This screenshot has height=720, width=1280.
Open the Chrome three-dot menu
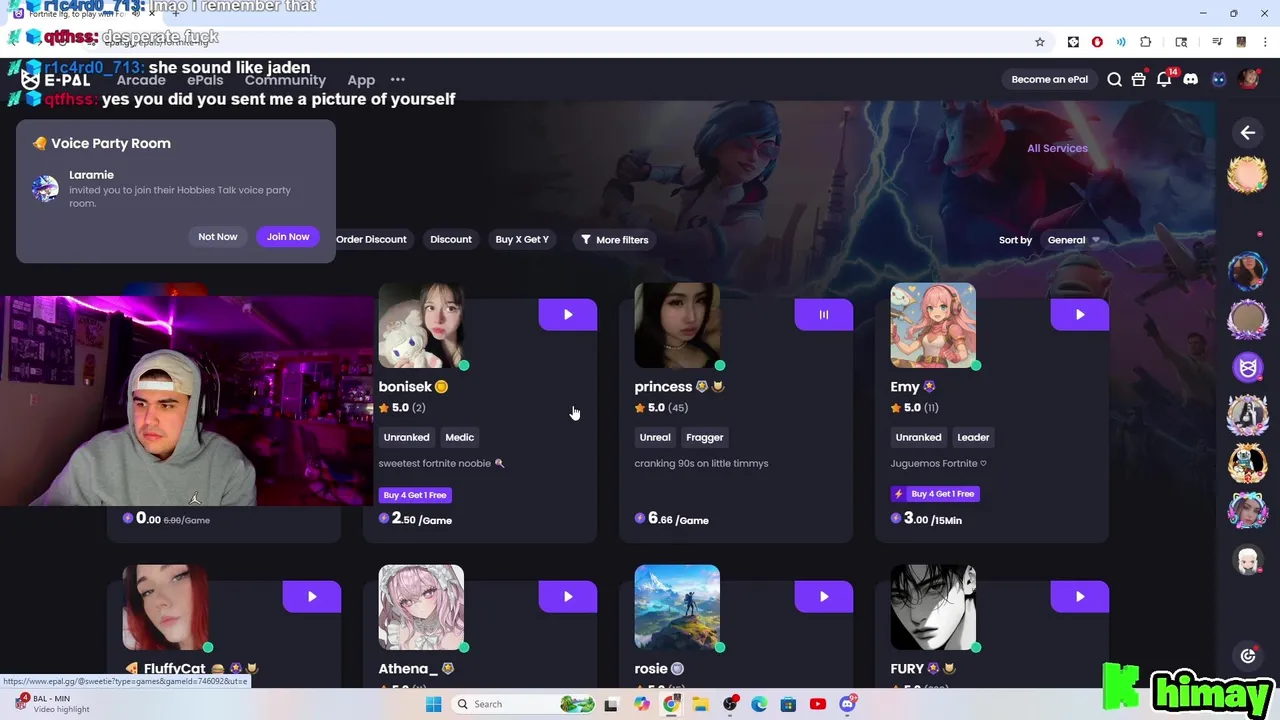coord(1265,42)
